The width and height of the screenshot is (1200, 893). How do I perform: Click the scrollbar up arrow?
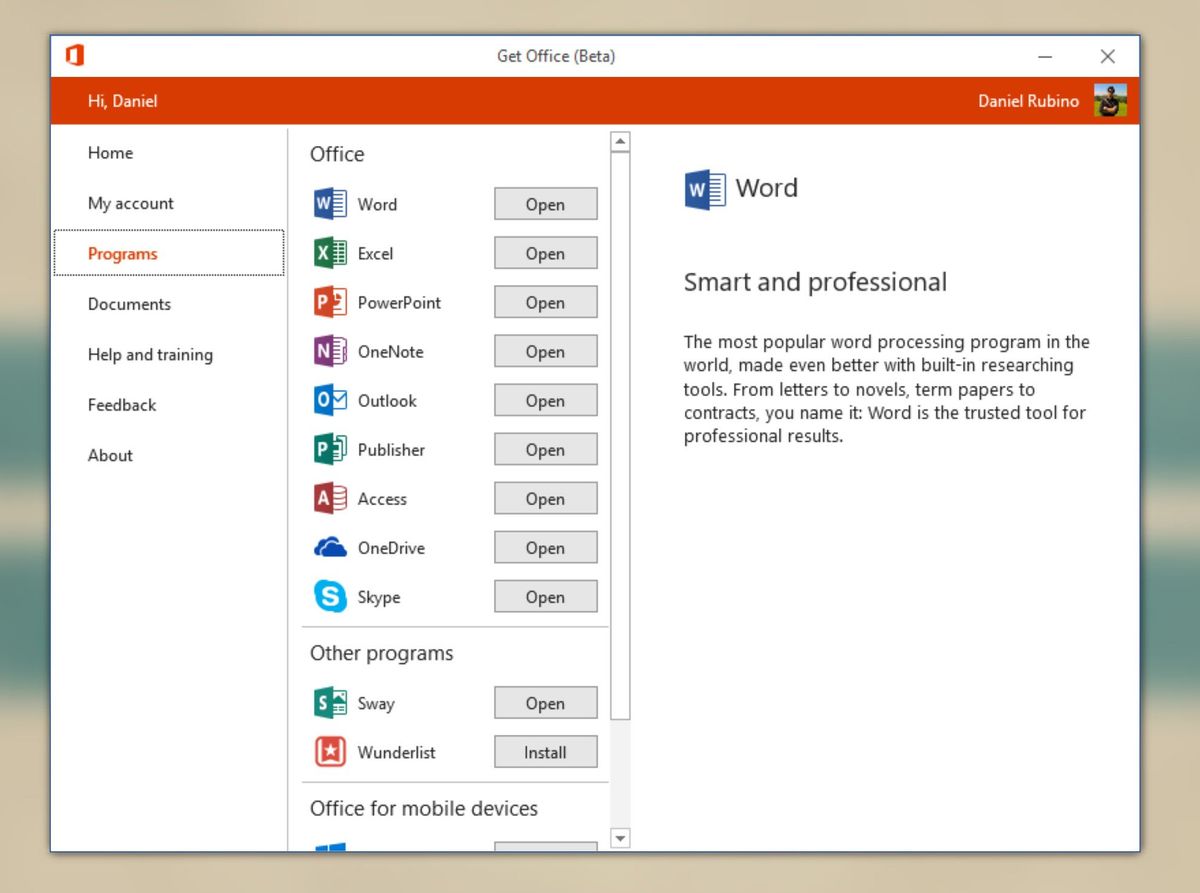tap(620, 142)
